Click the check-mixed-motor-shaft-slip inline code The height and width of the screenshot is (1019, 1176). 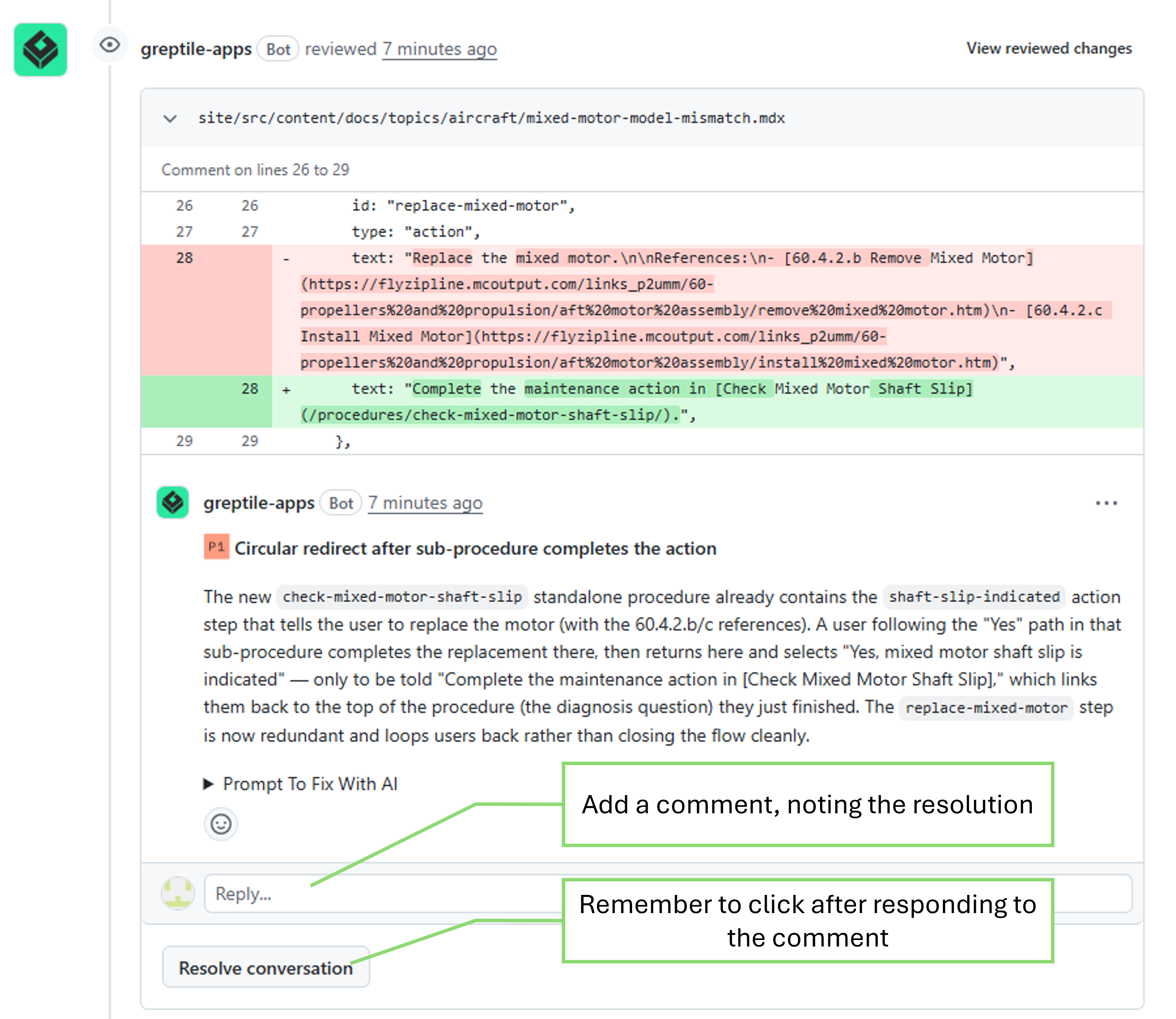coord(402,596)
